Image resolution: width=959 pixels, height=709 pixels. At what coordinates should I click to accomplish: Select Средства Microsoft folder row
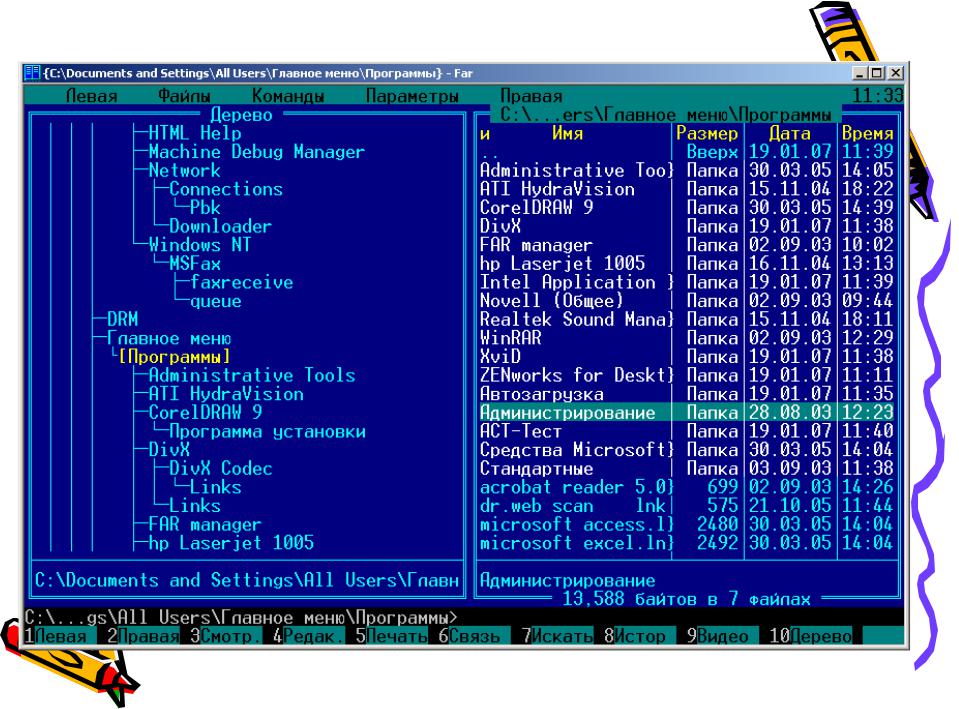(x=687, y=450)
